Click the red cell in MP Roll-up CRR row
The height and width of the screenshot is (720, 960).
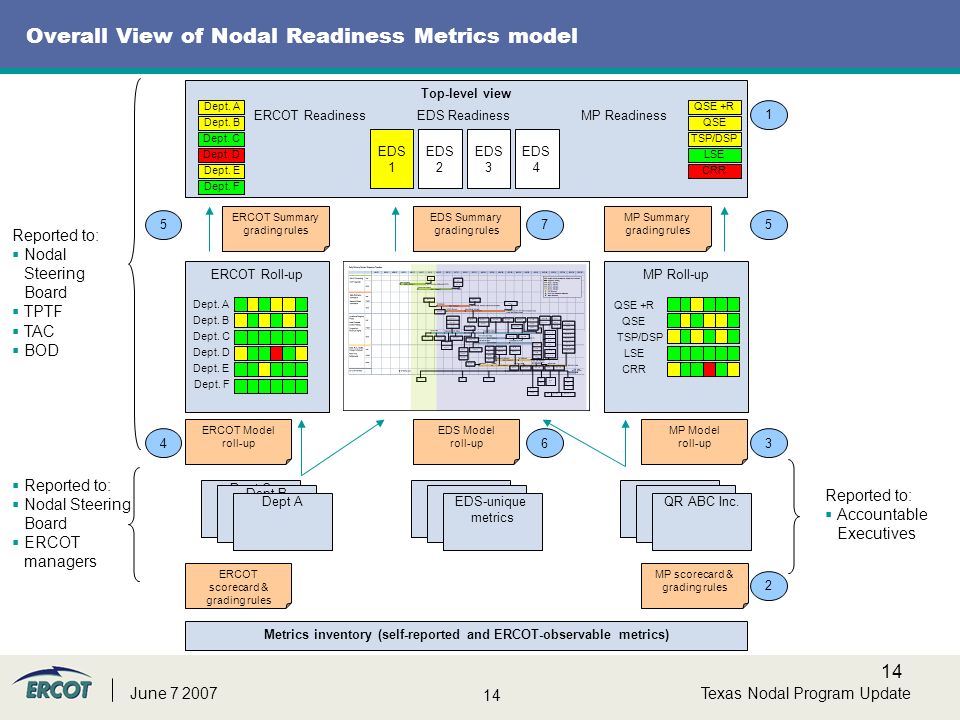coord(709,369)
